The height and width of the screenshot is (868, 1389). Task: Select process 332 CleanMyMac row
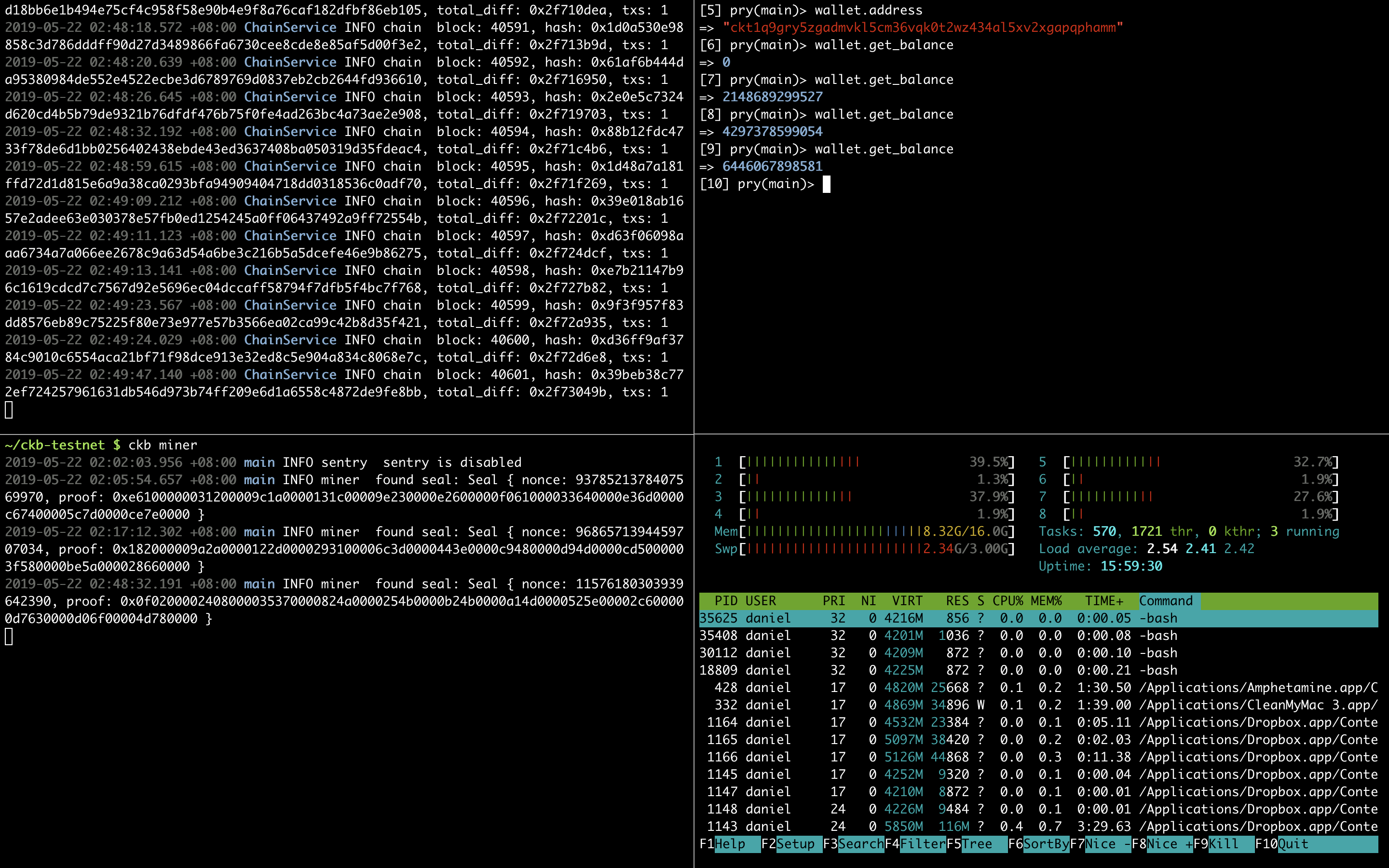pos(1038,705)
